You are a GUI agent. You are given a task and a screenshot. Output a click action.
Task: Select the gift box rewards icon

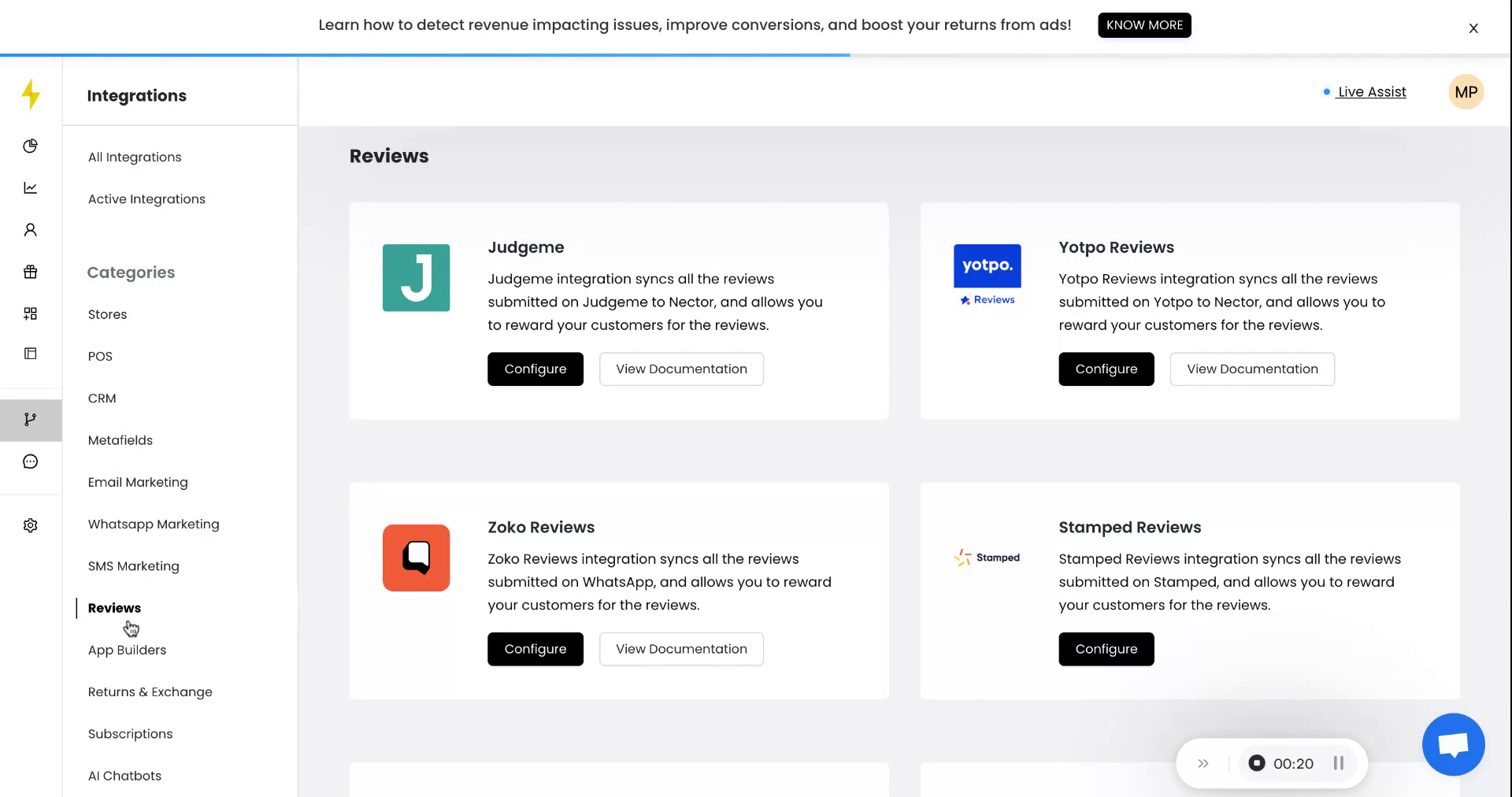point(31,272)
